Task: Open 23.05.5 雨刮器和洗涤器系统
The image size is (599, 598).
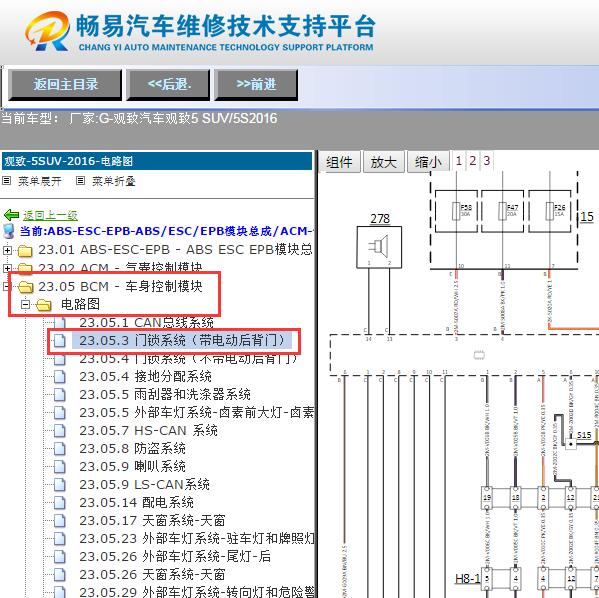Action: 165,394
